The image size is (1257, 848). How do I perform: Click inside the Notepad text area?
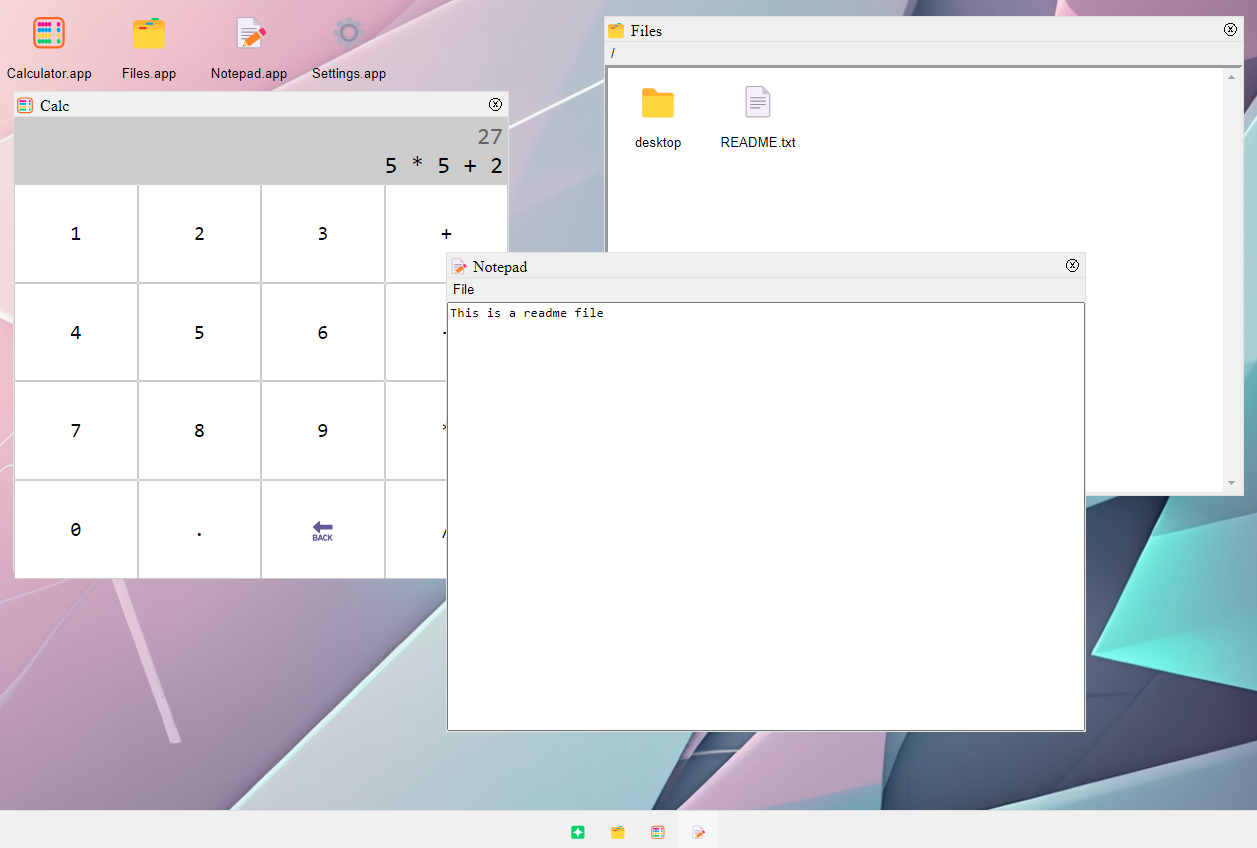766,516
